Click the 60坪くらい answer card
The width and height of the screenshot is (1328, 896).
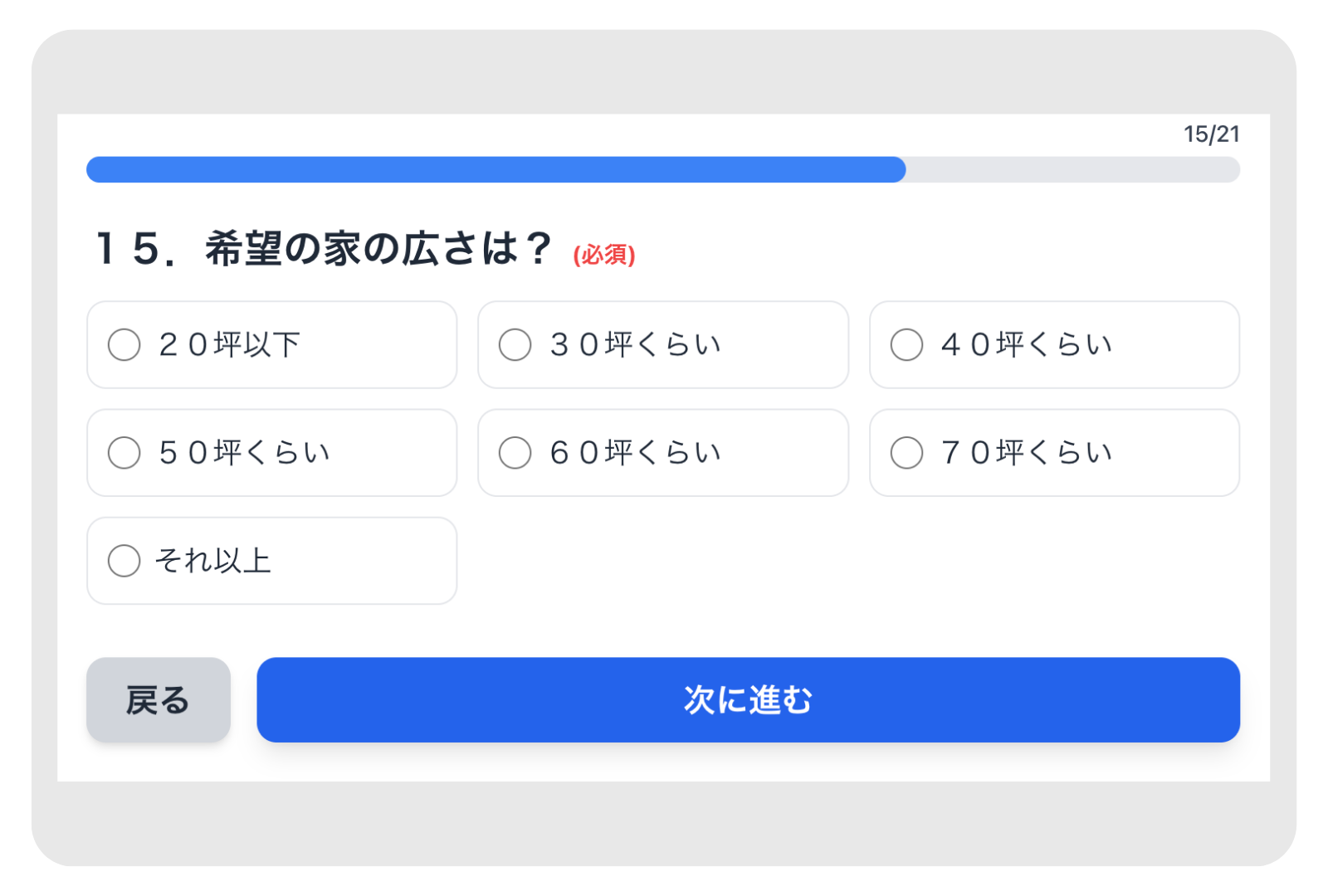pyautogui.click(x=662, y=452)
